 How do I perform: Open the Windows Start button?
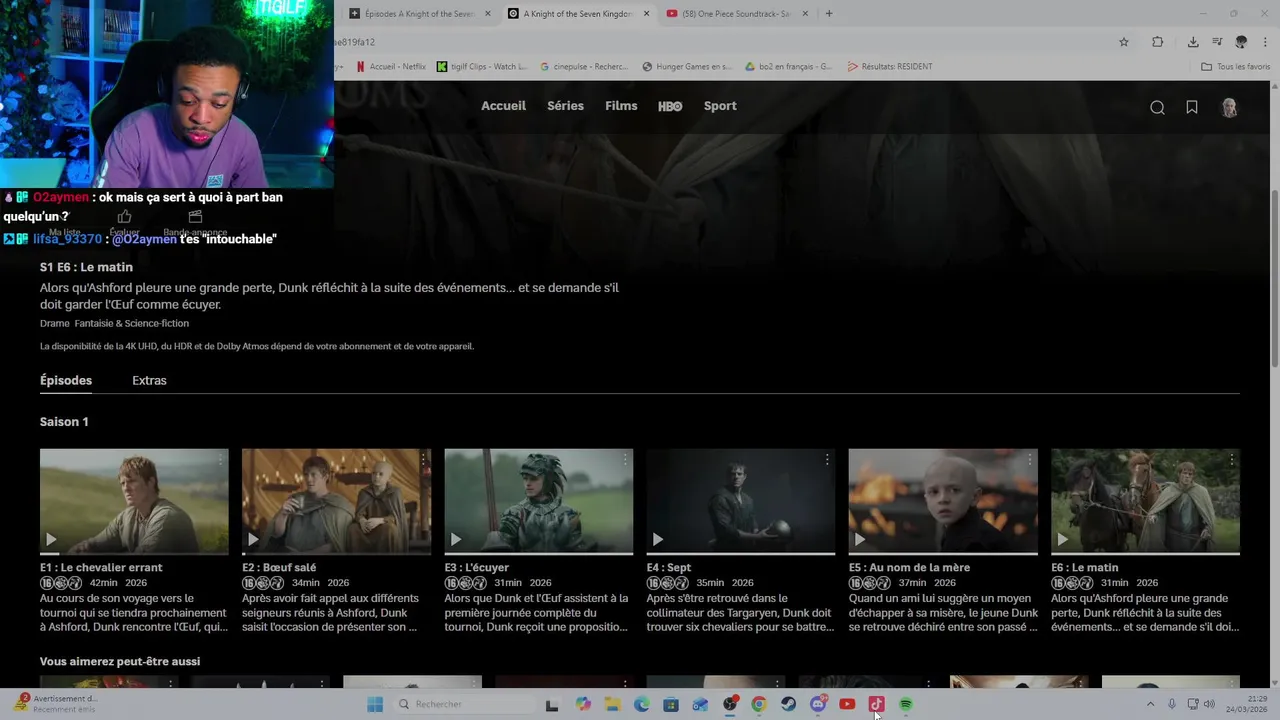(x=375, y=704)
